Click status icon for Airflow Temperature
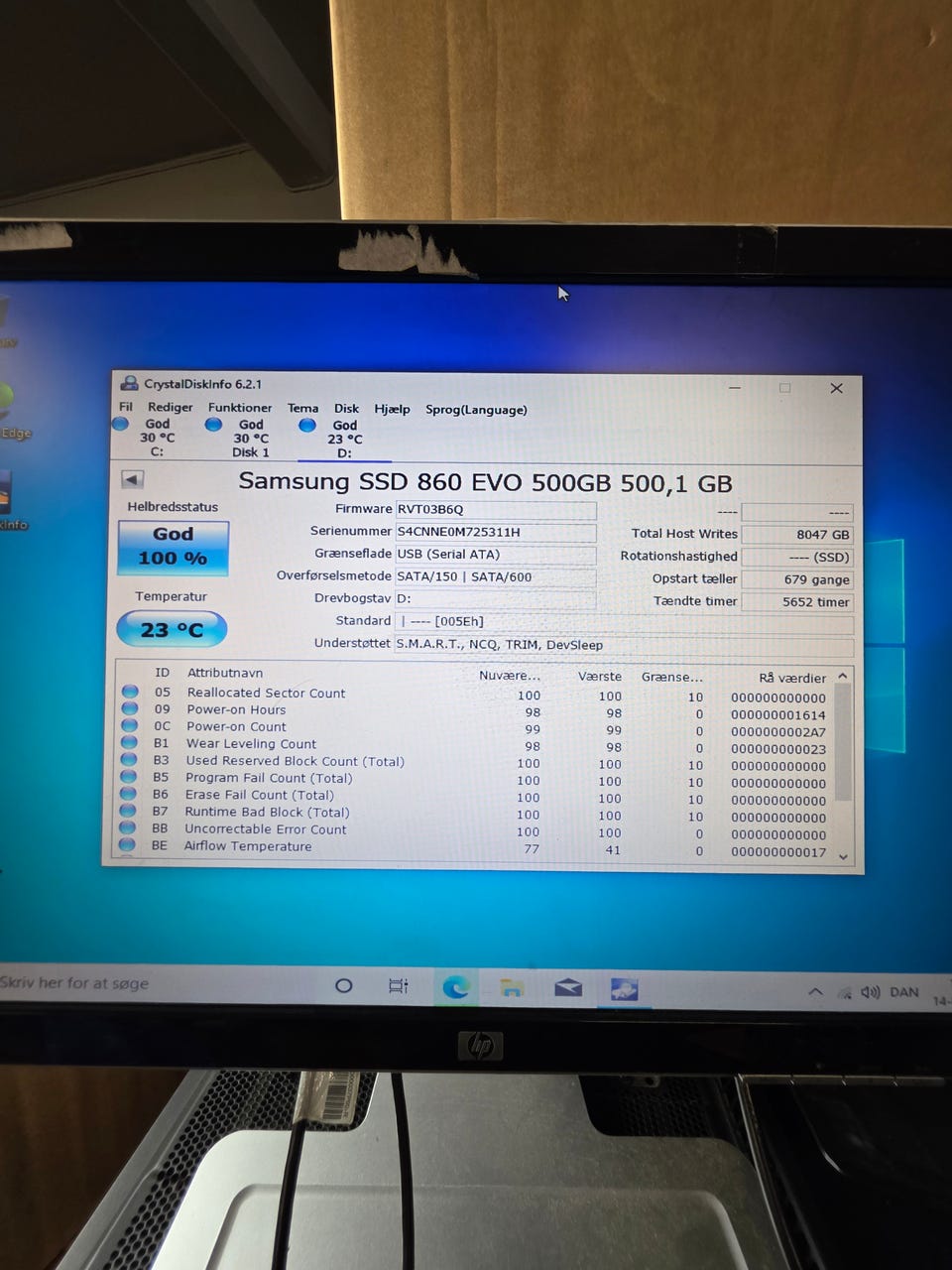The width and height of the screenshot is (952, 1270). (x=127, y=845)
